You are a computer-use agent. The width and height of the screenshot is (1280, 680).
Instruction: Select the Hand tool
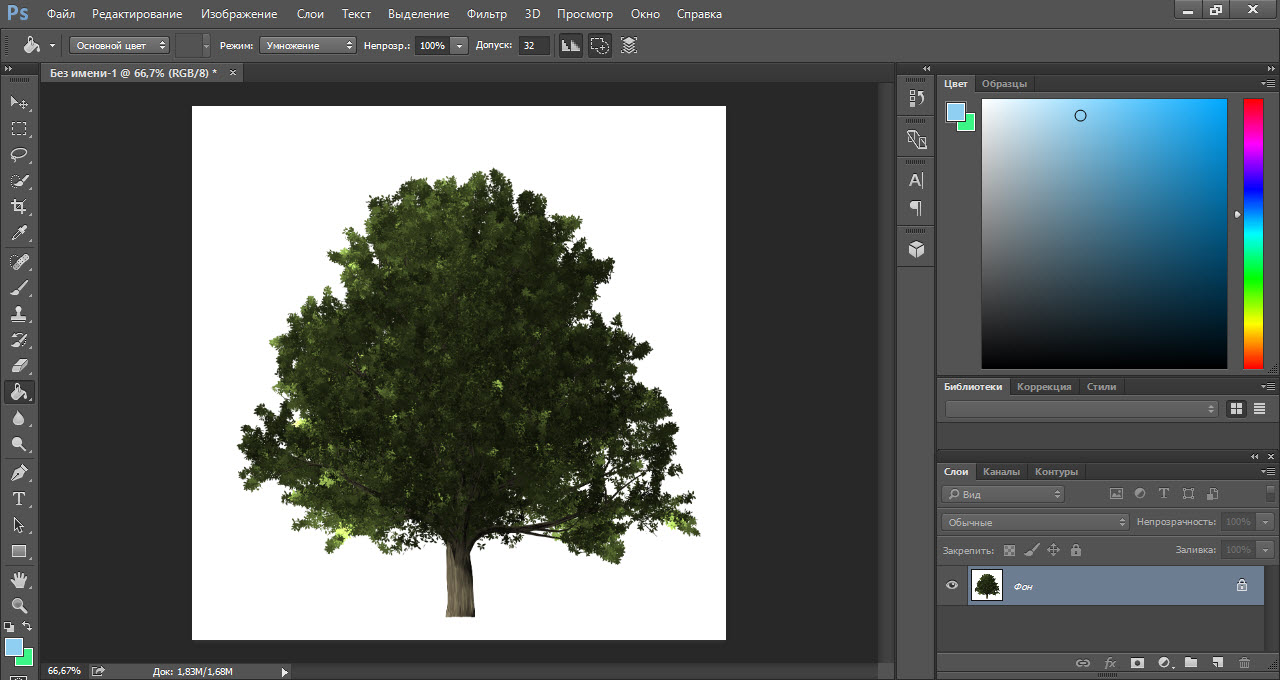click(x=19, y=579)
